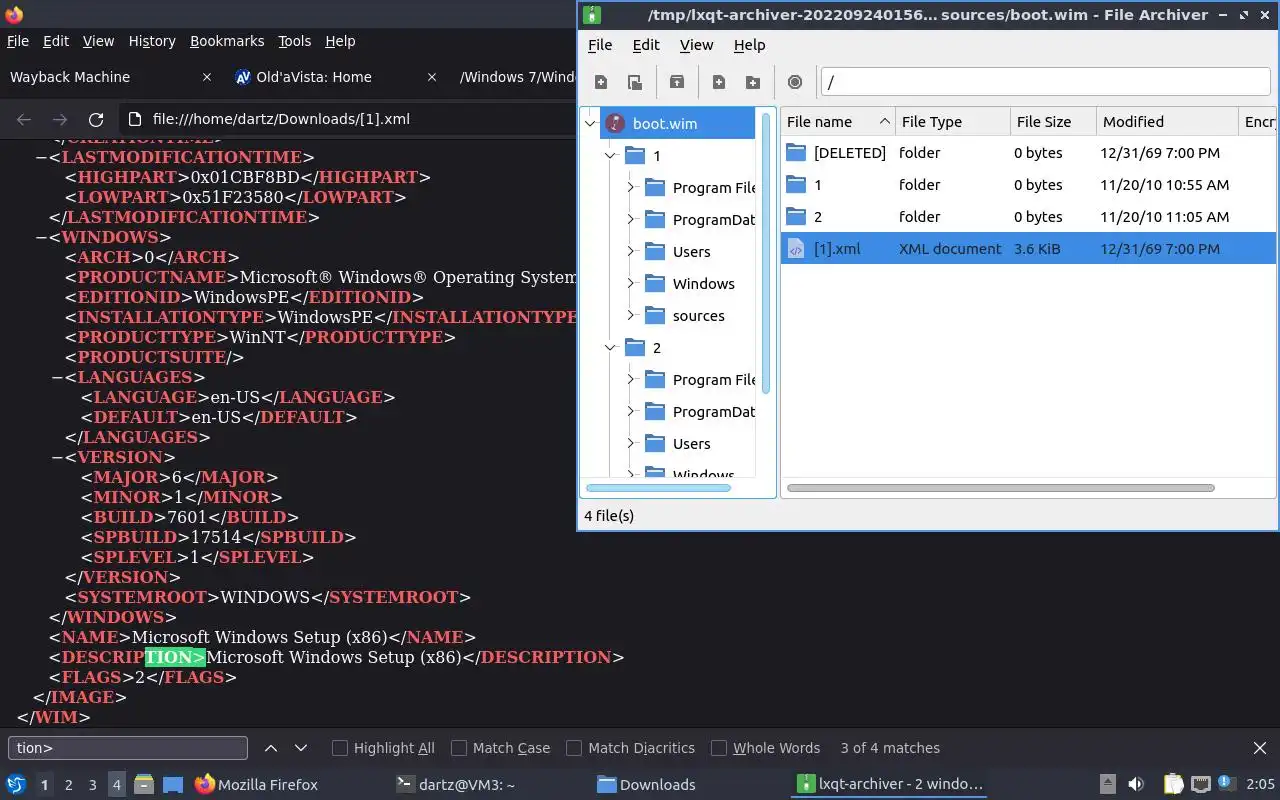Sort the list by the File name column
1280x800 pixels.
coord(838,122)
